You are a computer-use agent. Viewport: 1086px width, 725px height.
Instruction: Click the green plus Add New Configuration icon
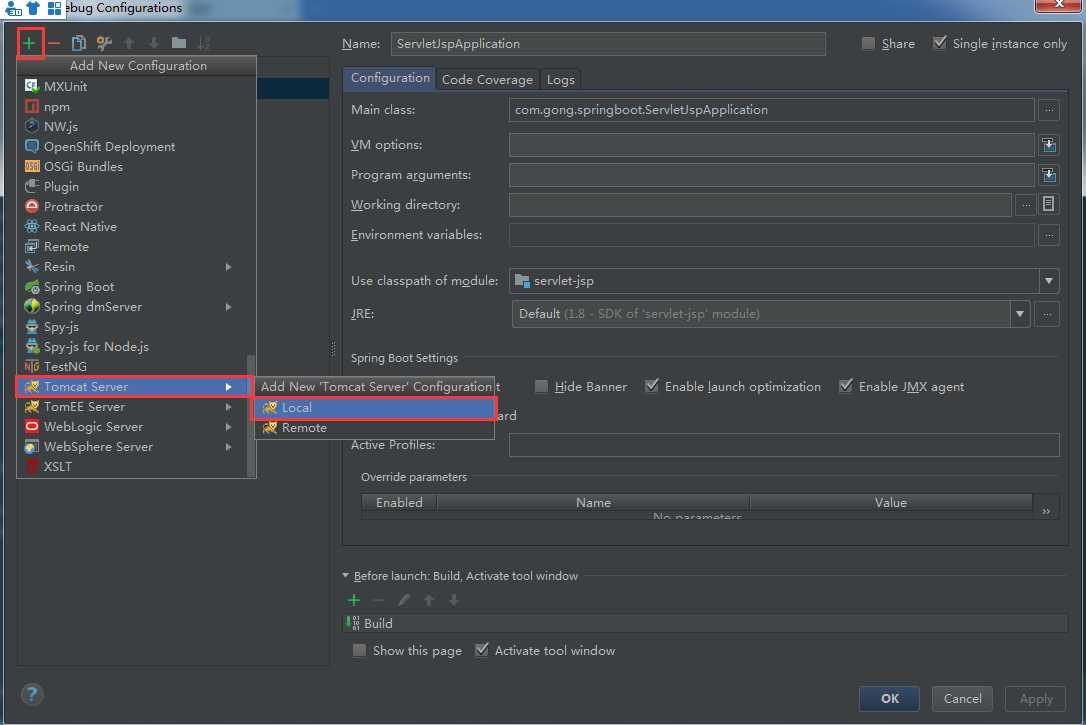(29, 43)
